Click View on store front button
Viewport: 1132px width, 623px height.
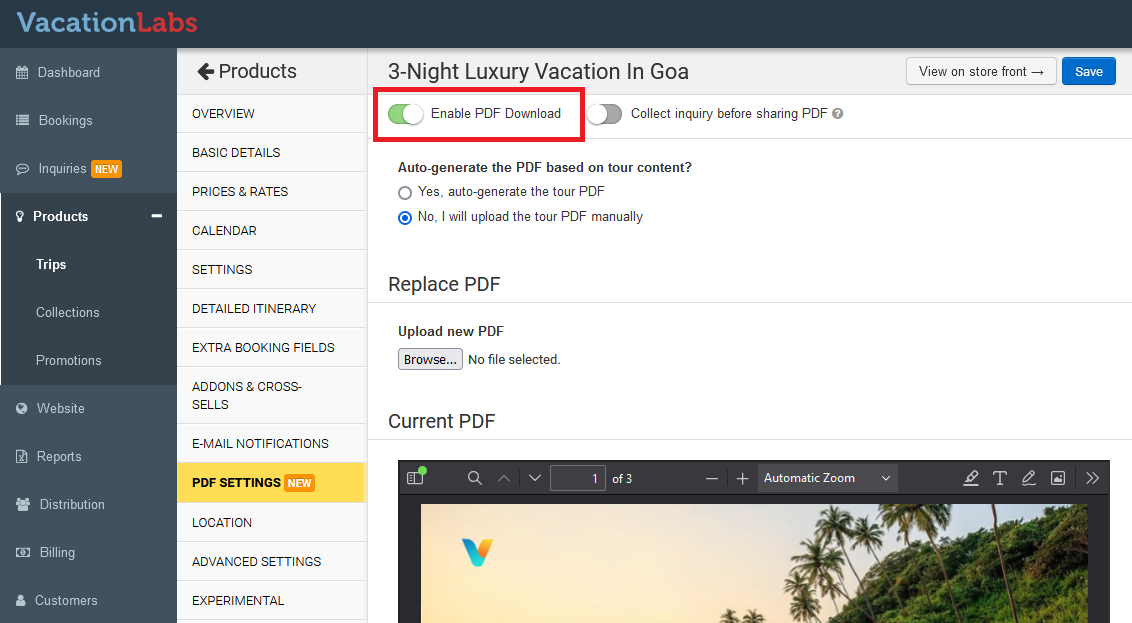pyautogui.click(x=980, y=71)
